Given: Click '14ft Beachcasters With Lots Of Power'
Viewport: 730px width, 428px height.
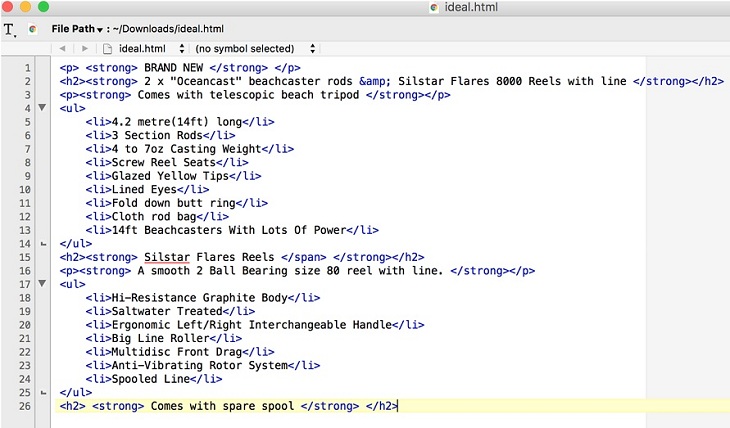Looking at the screenshot, I should [x=229, y=230].
